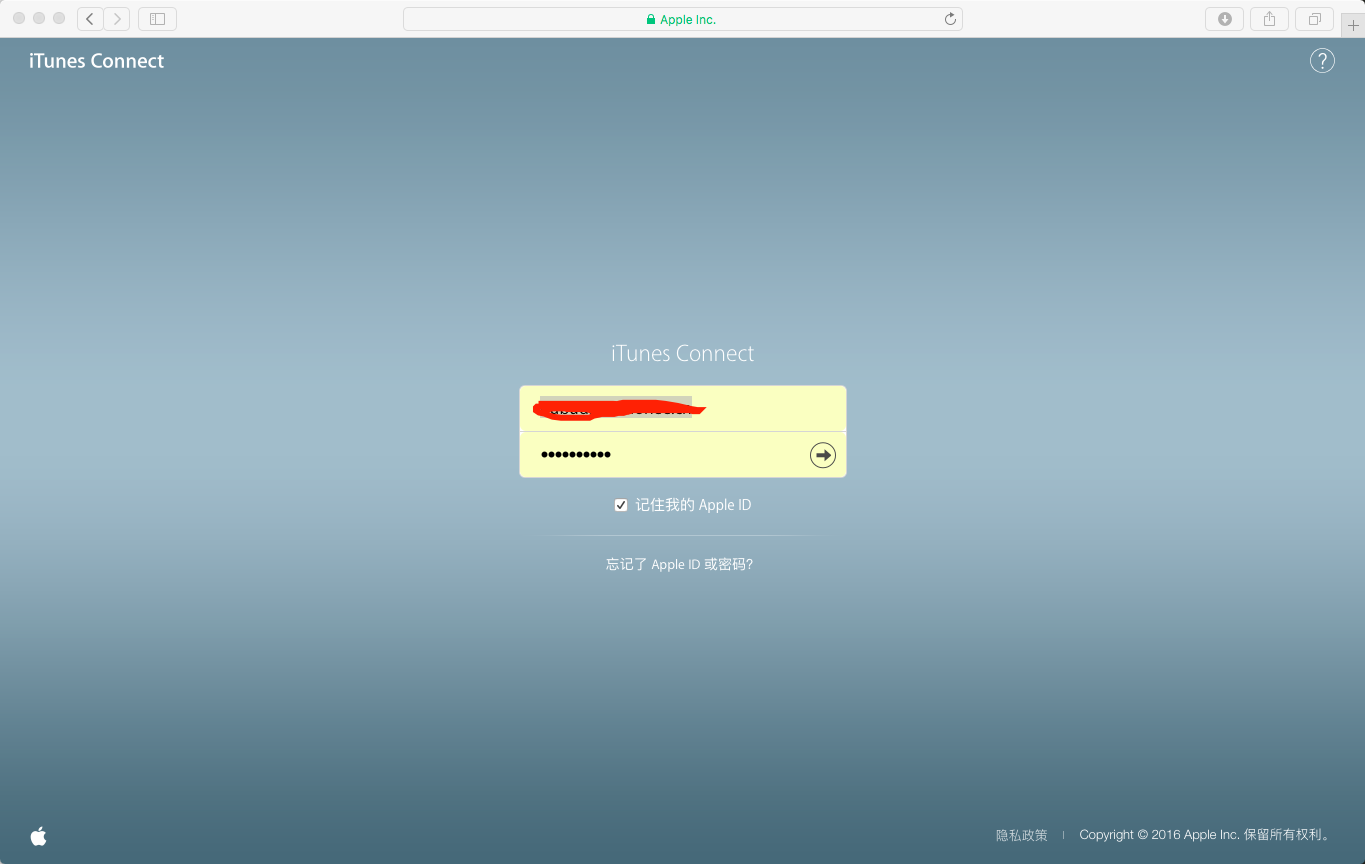Go forward with Safari's forward arrow
1365x864 pixels.
click(x=117, y=19)
